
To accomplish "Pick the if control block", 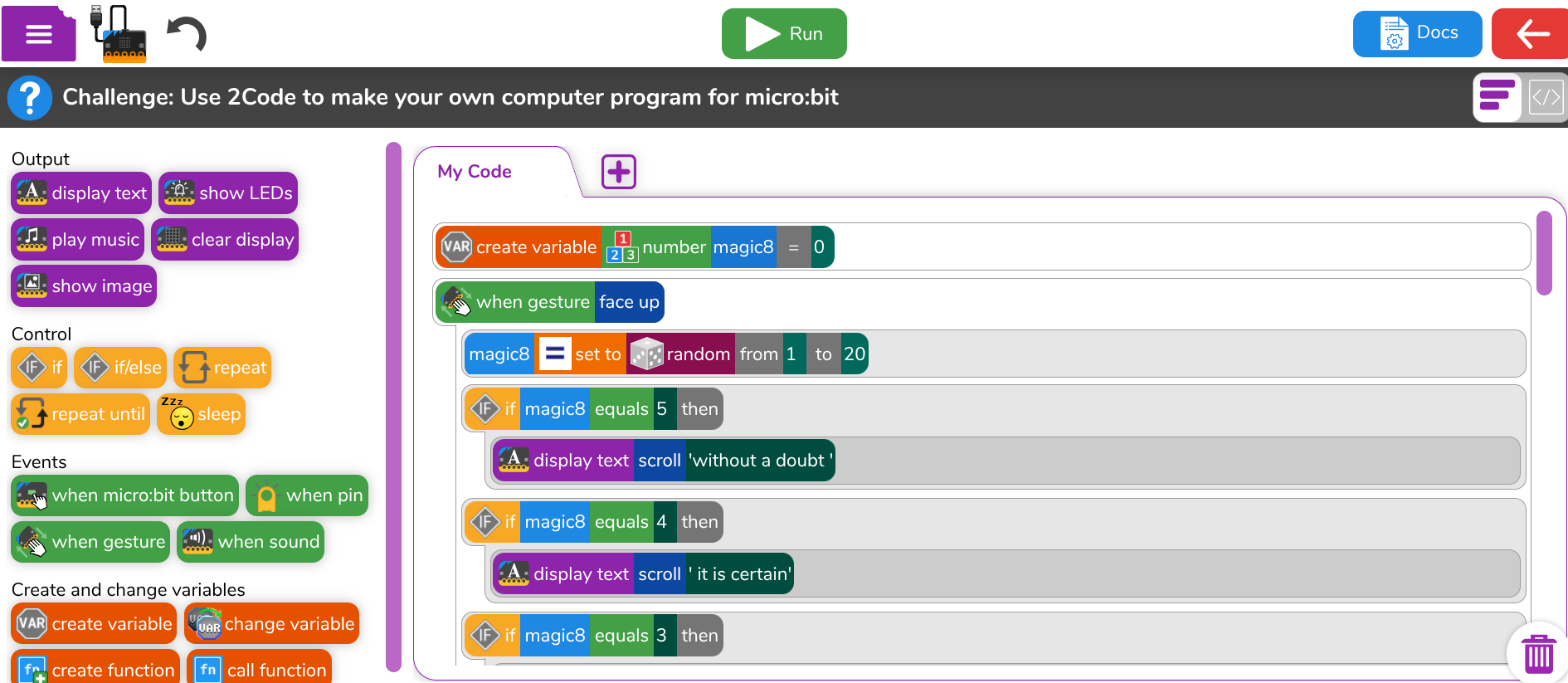I will pyautogui.click(x=39, y=368).
